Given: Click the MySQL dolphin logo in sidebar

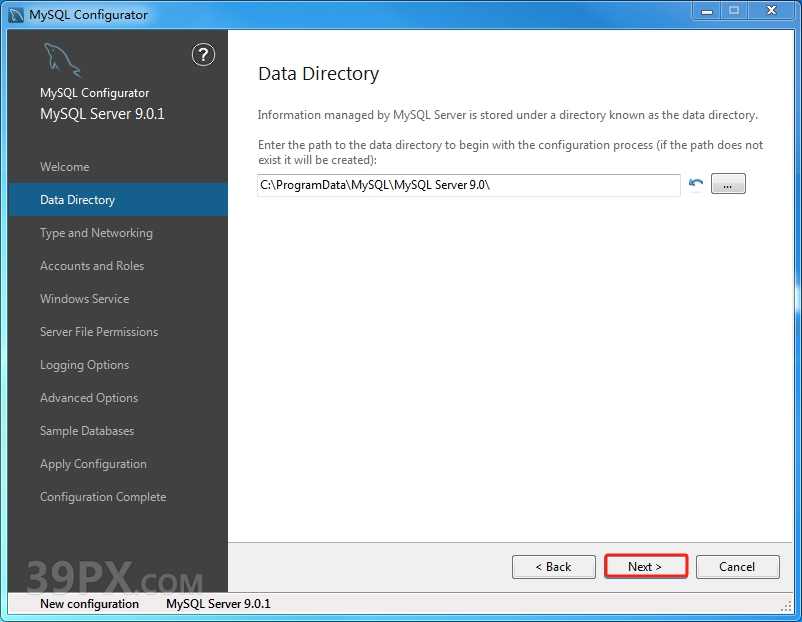Looking at the screenshot, I should click(62, 62).
